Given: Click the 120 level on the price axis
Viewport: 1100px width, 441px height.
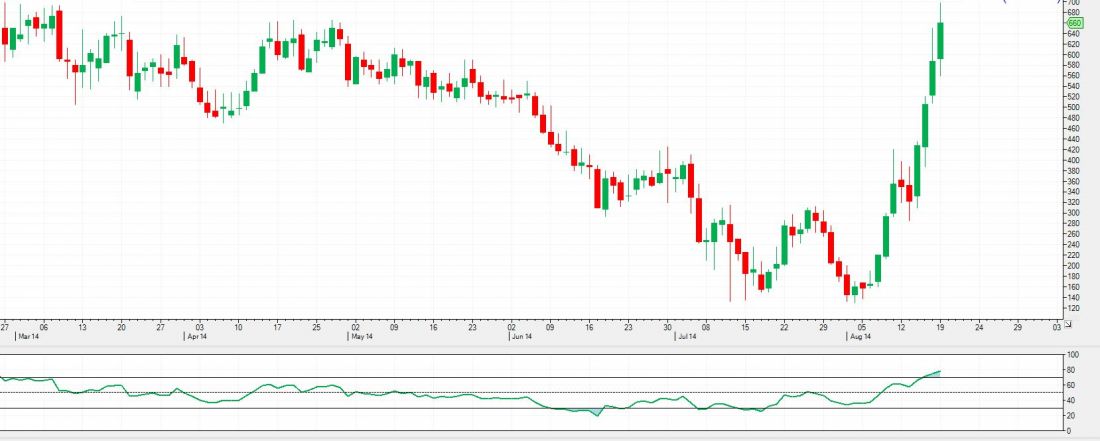Looking at the screenshot, I should click(1074, 308).
